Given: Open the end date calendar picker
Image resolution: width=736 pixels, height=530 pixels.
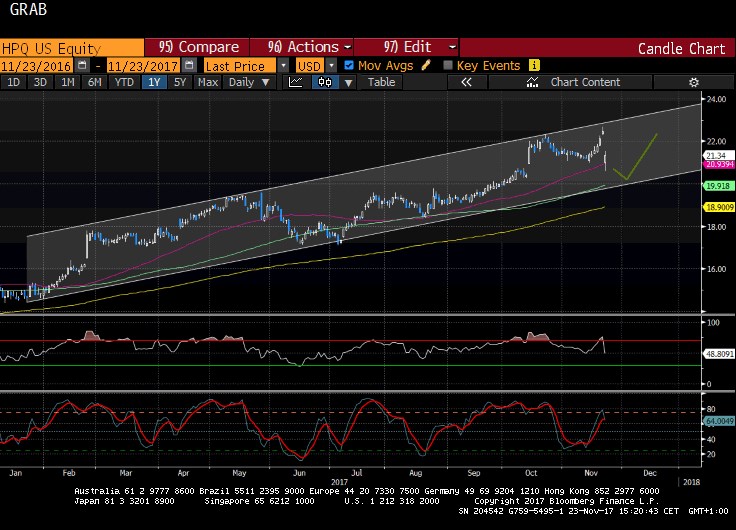Looking at the screenshot, I should point(189,65).
